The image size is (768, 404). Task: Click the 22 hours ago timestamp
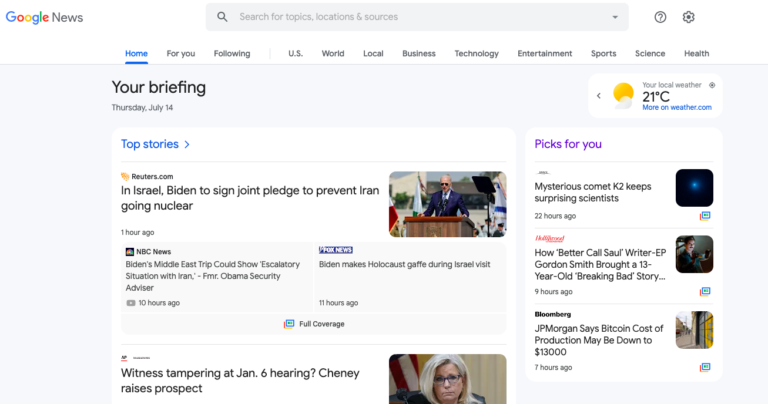[x=555, y=216]
